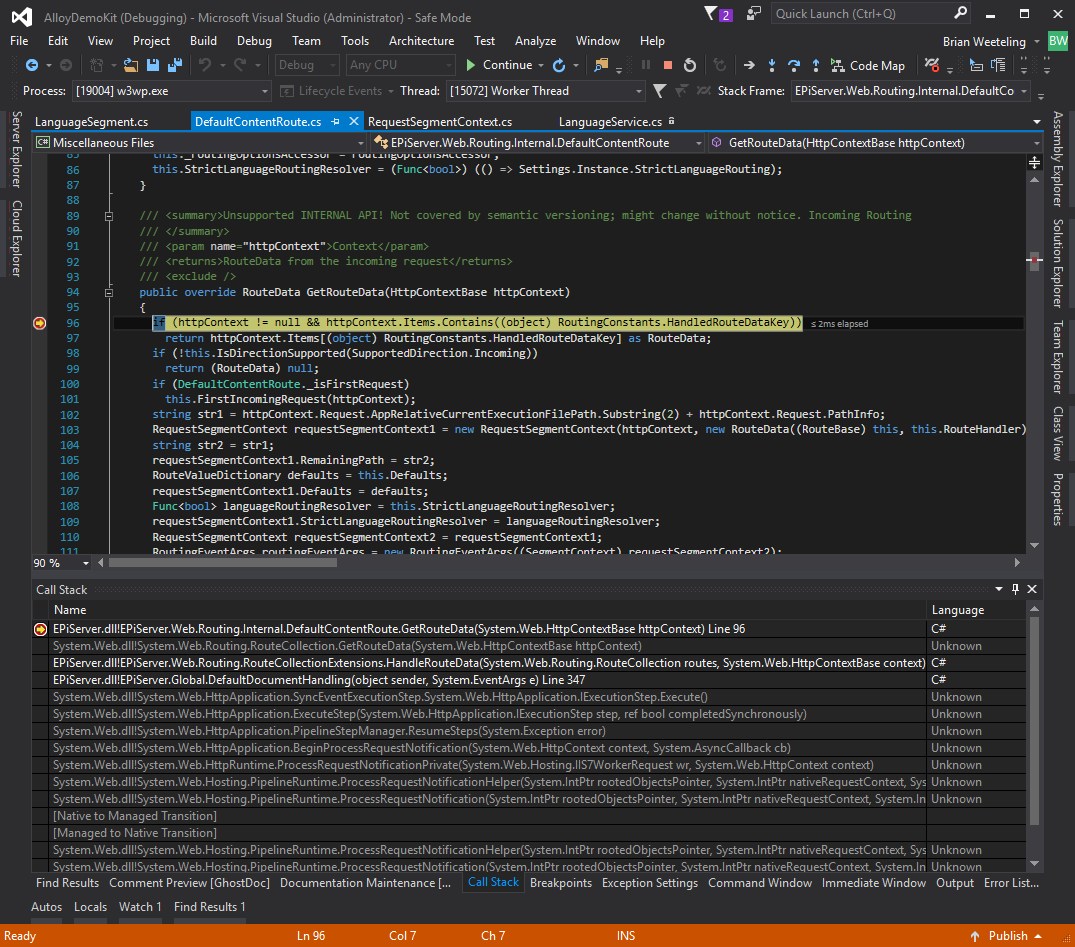Close the DefaultContentRoute.cs tab
The height and width of the screenshot is (947, 1075).
tap(354, 121)
